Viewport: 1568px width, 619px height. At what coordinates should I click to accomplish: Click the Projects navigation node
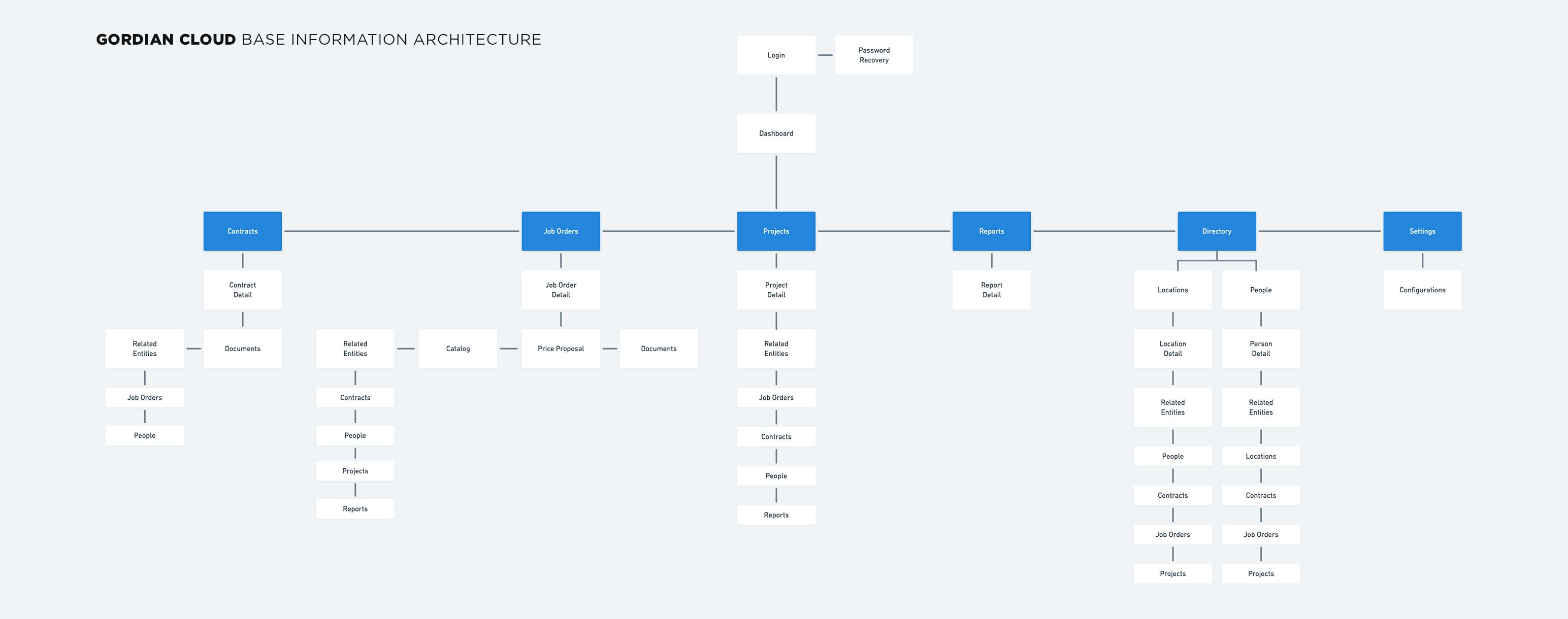click(776, 230)
